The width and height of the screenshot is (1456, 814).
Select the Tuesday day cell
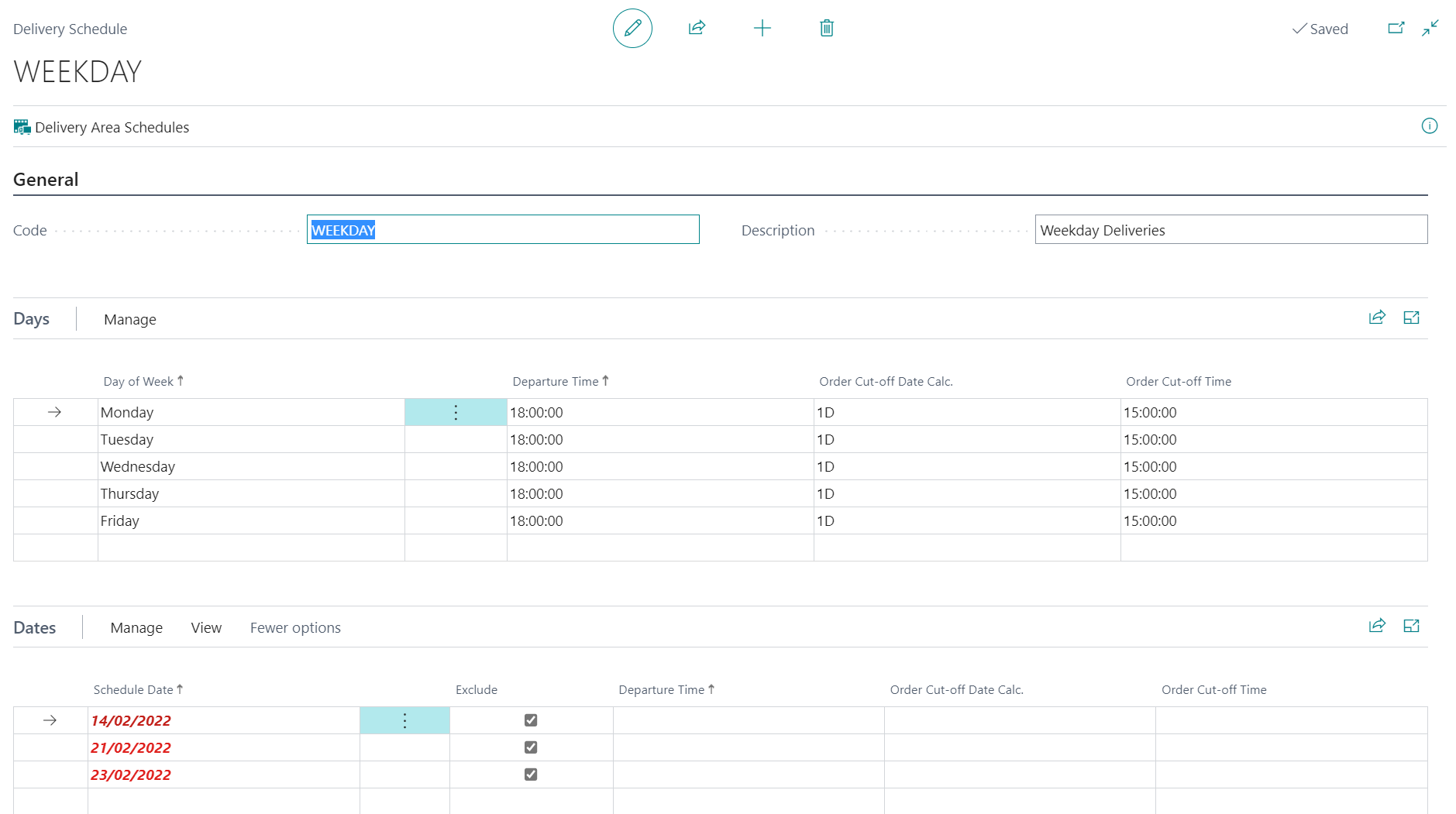click(x=251, y=439)
